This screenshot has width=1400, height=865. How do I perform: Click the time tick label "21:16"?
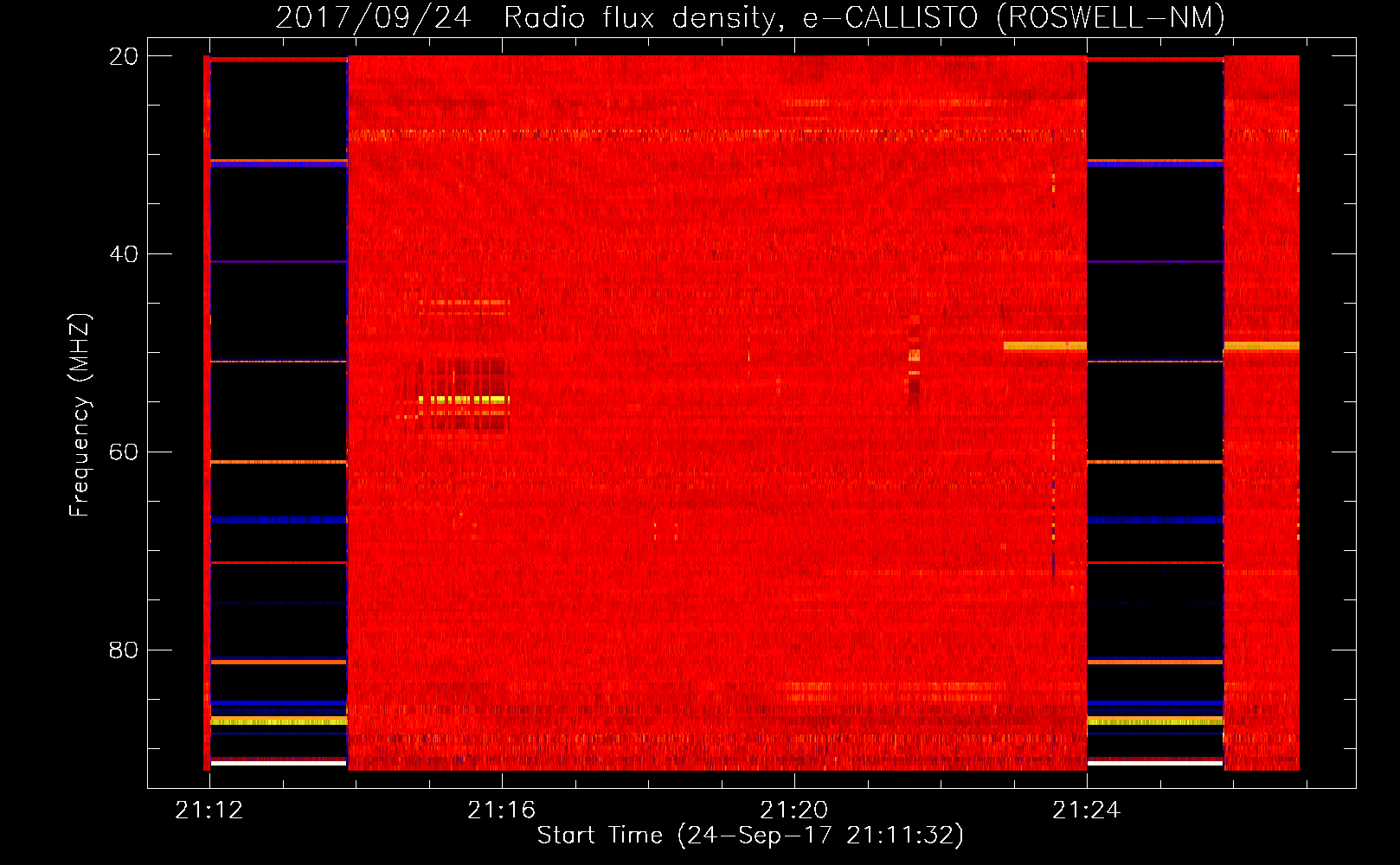point(502,811)
